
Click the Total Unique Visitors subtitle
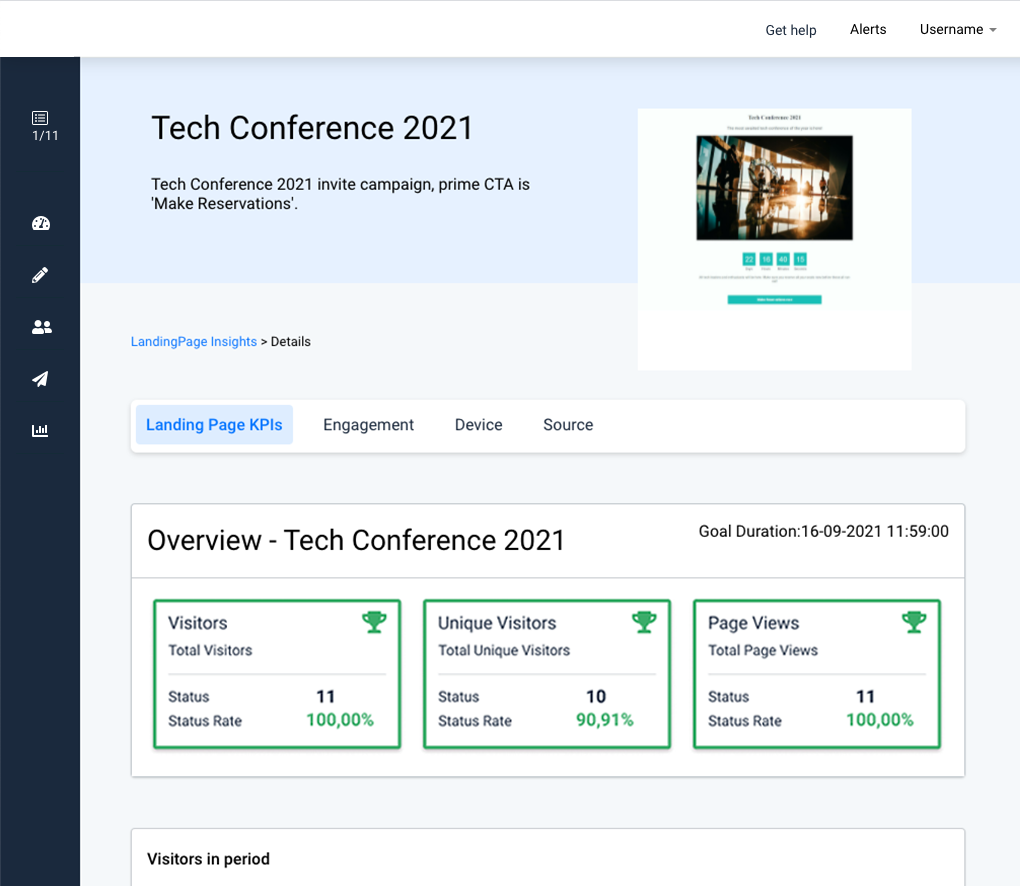point(504,650)
